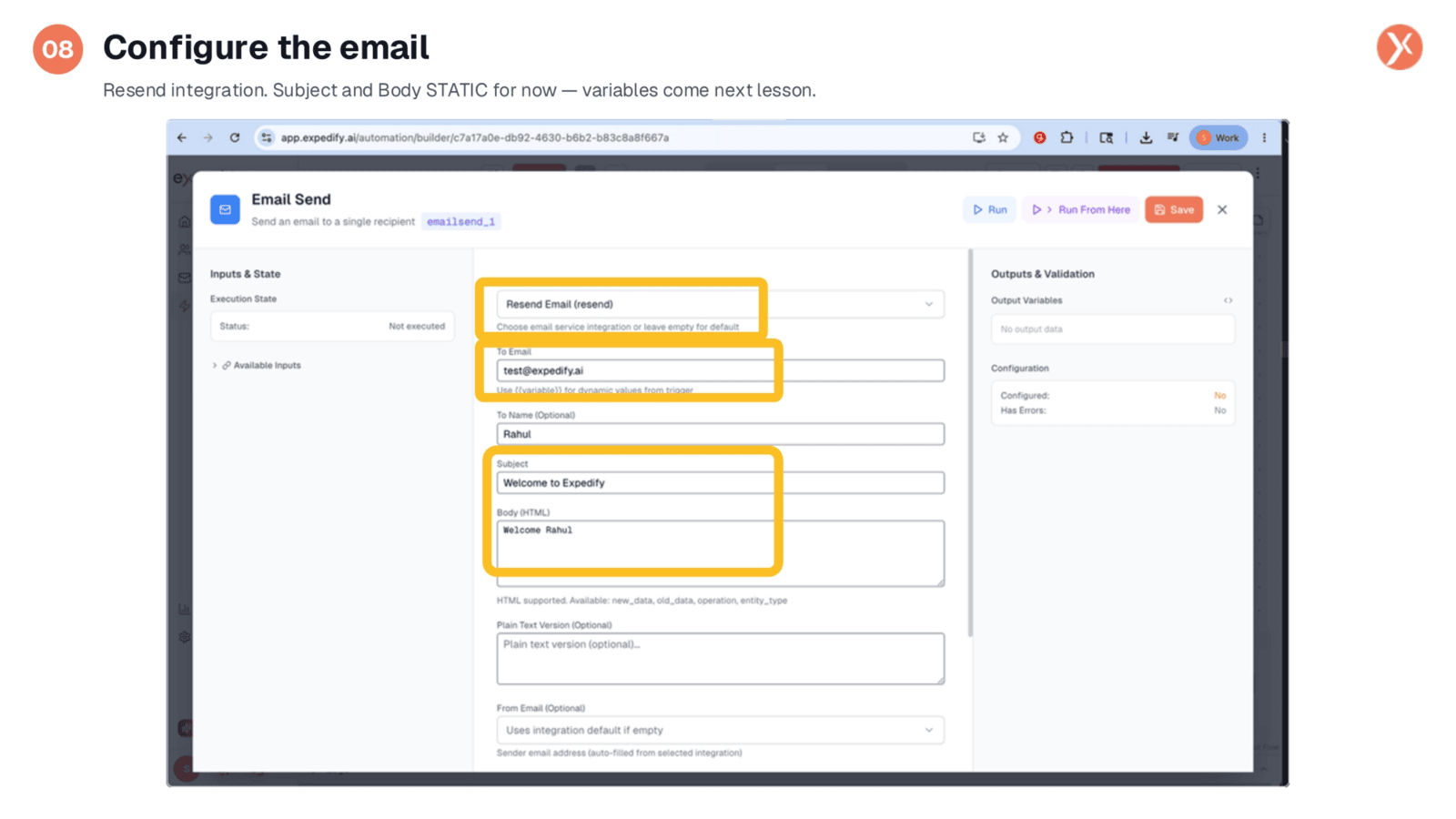Open the From Email dropdown

(720, 730)
